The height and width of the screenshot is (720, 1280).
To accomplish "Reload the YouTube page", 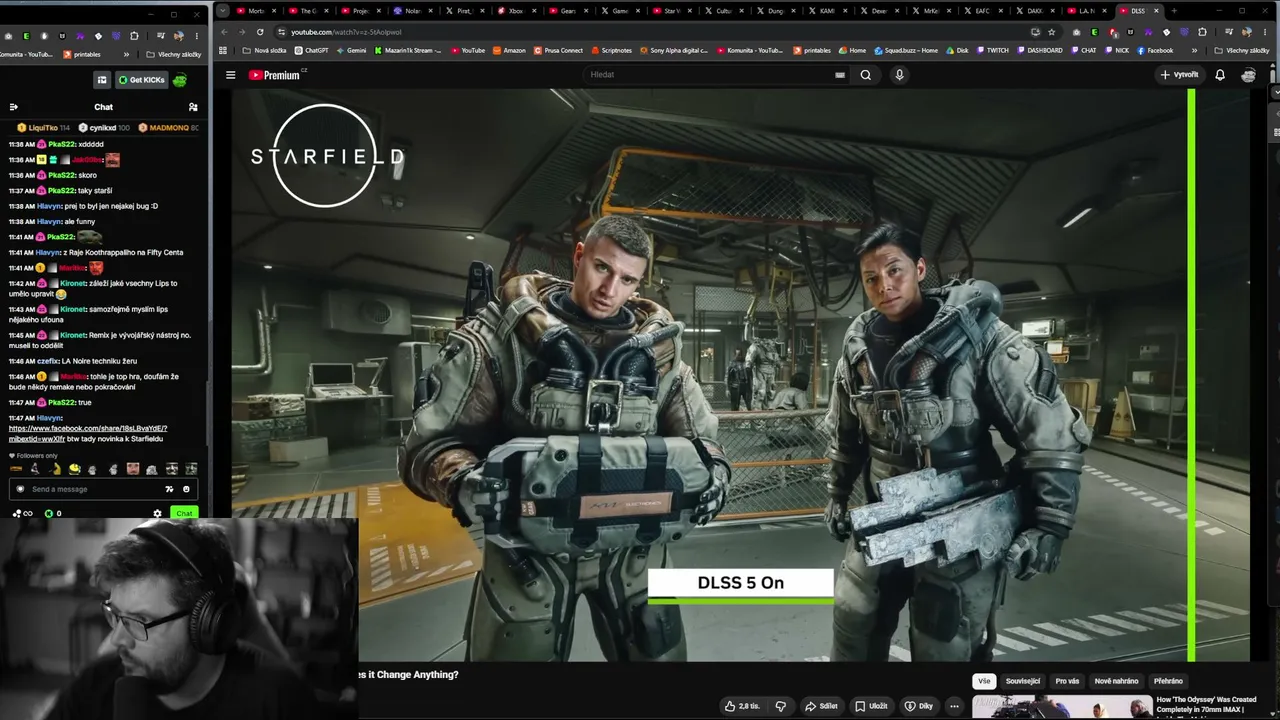I will (260, 32).
